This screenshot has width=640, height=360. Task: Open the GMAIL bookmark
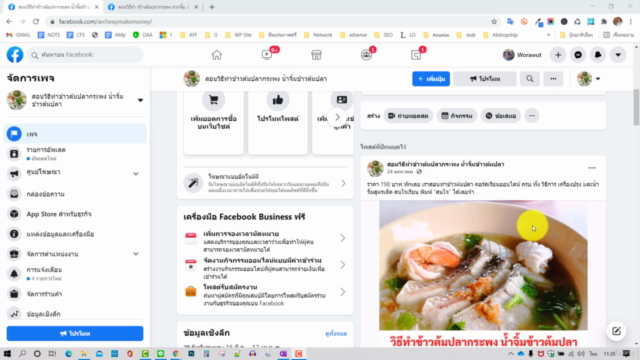point(19,35)
